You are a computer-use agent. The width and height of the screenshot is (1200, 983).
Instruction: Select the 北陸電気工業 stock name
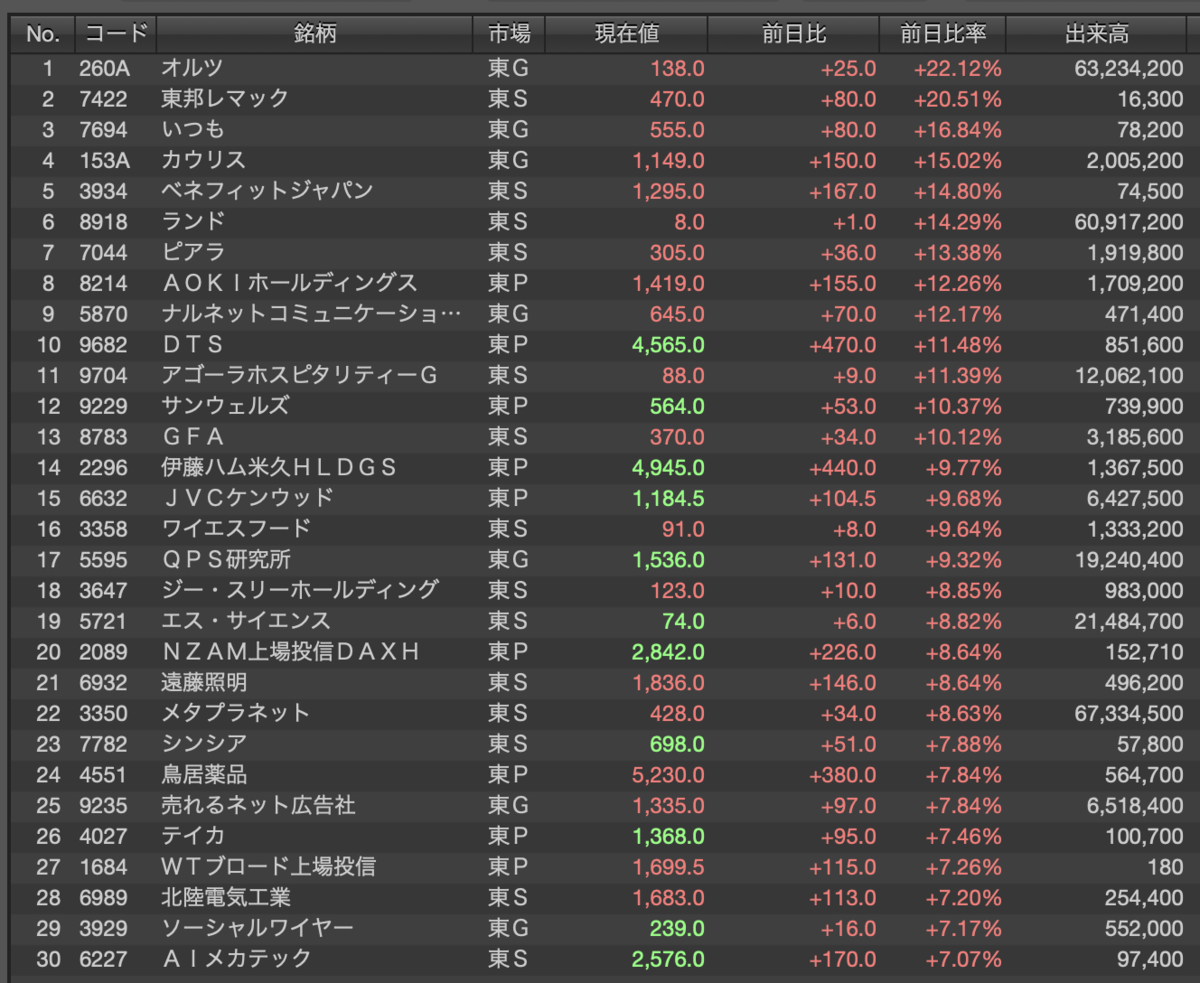tap(226, 897)
